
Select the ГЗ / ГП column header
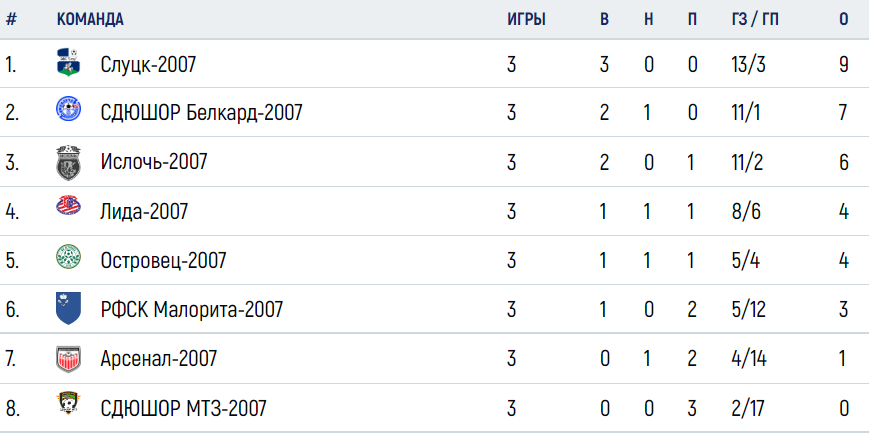[x=755, y=19]
